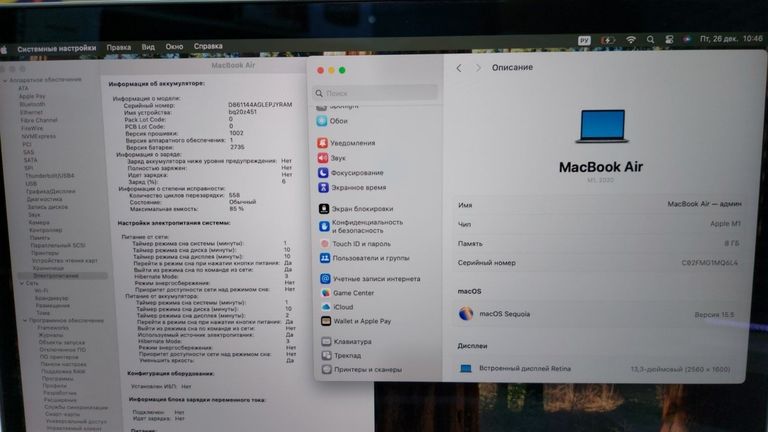Click the Количество циклов перезарядки value 558
768x432 pixels.
[234, 195]
